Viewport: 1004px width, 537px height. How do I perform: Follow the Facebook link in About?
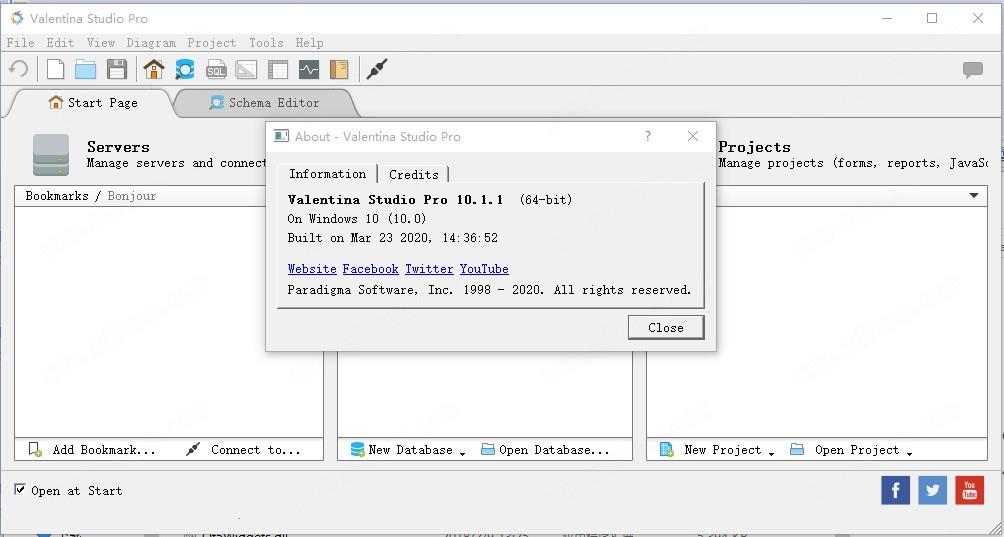pyautogui.click(x=370, y=269)
